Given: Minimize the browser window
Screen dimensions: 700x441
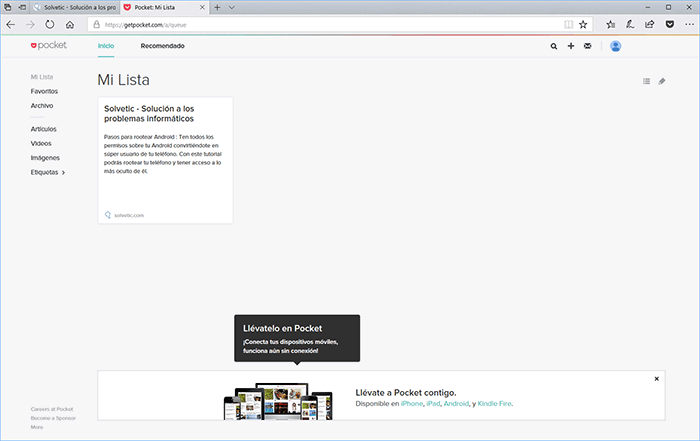Looking at the screenshot, I should pyautogui.click(x=648, y=7).
